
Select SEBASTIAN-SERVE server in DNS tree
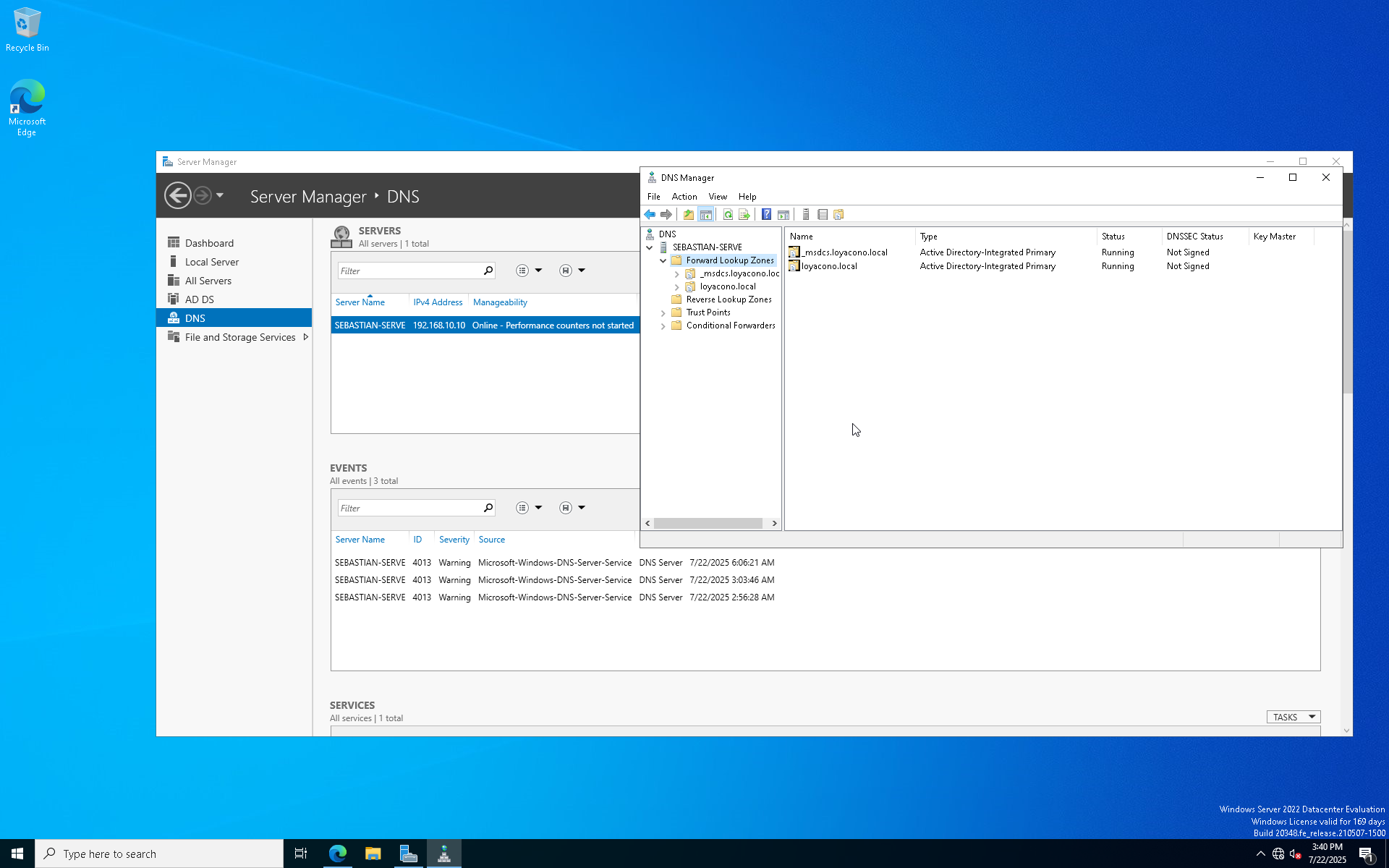pos(707,247)
